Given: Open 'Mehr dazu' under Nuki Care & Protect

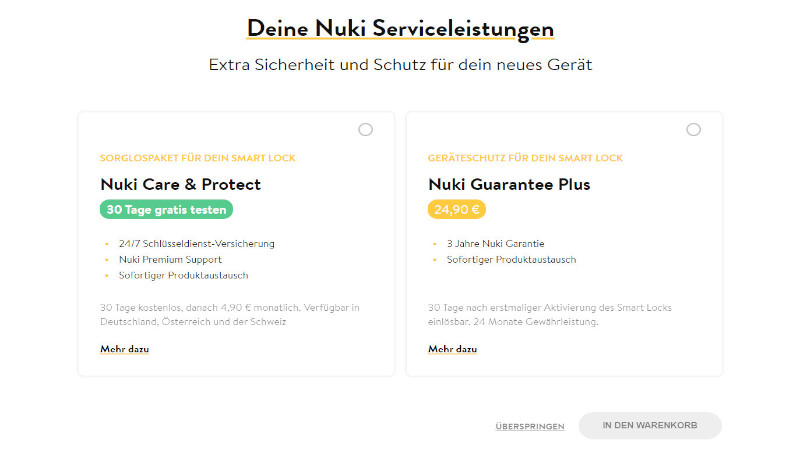Looking at the screenshot, I should [x=124, y=349].
